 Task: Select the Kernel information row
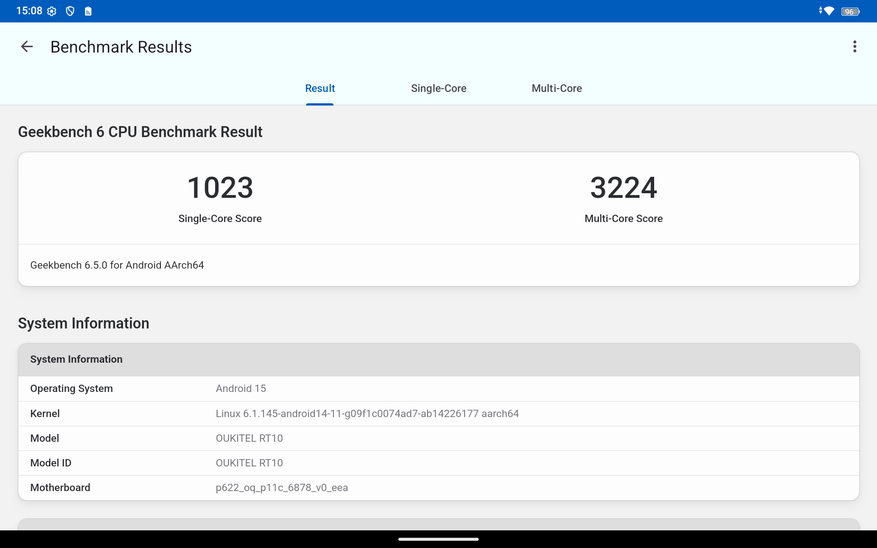[x=438, y=413]
